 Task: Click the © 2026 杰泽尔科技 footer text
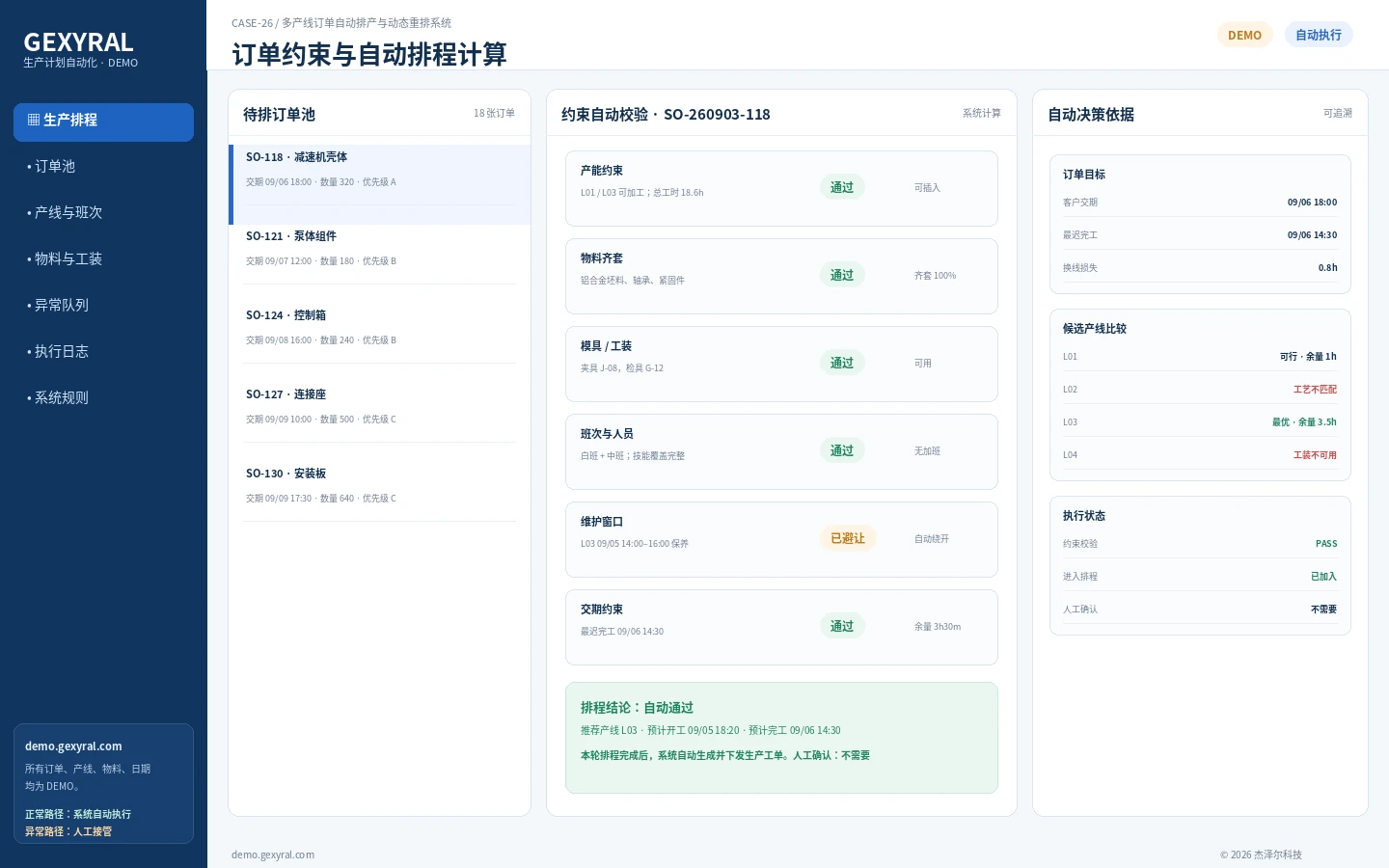pyautogui.click(x=1261, y=854)
